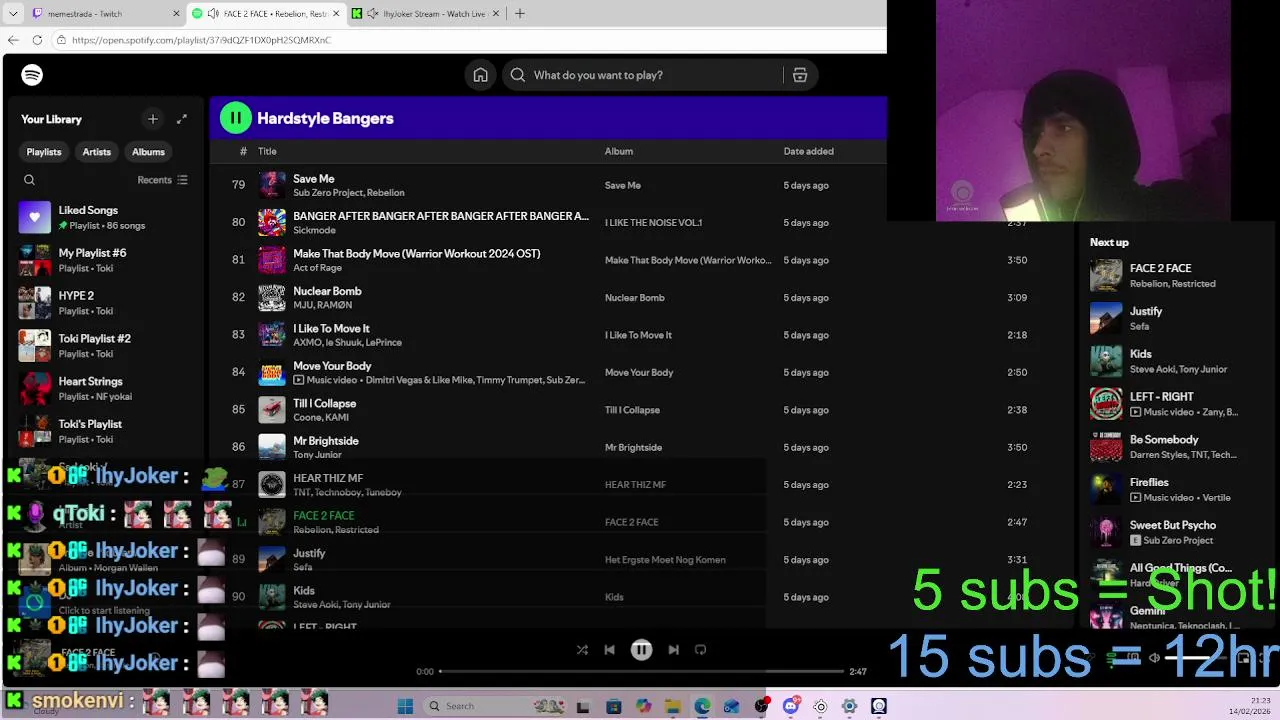
Task: Open Recents sort dropdown
Action: [x=162, y=180]
